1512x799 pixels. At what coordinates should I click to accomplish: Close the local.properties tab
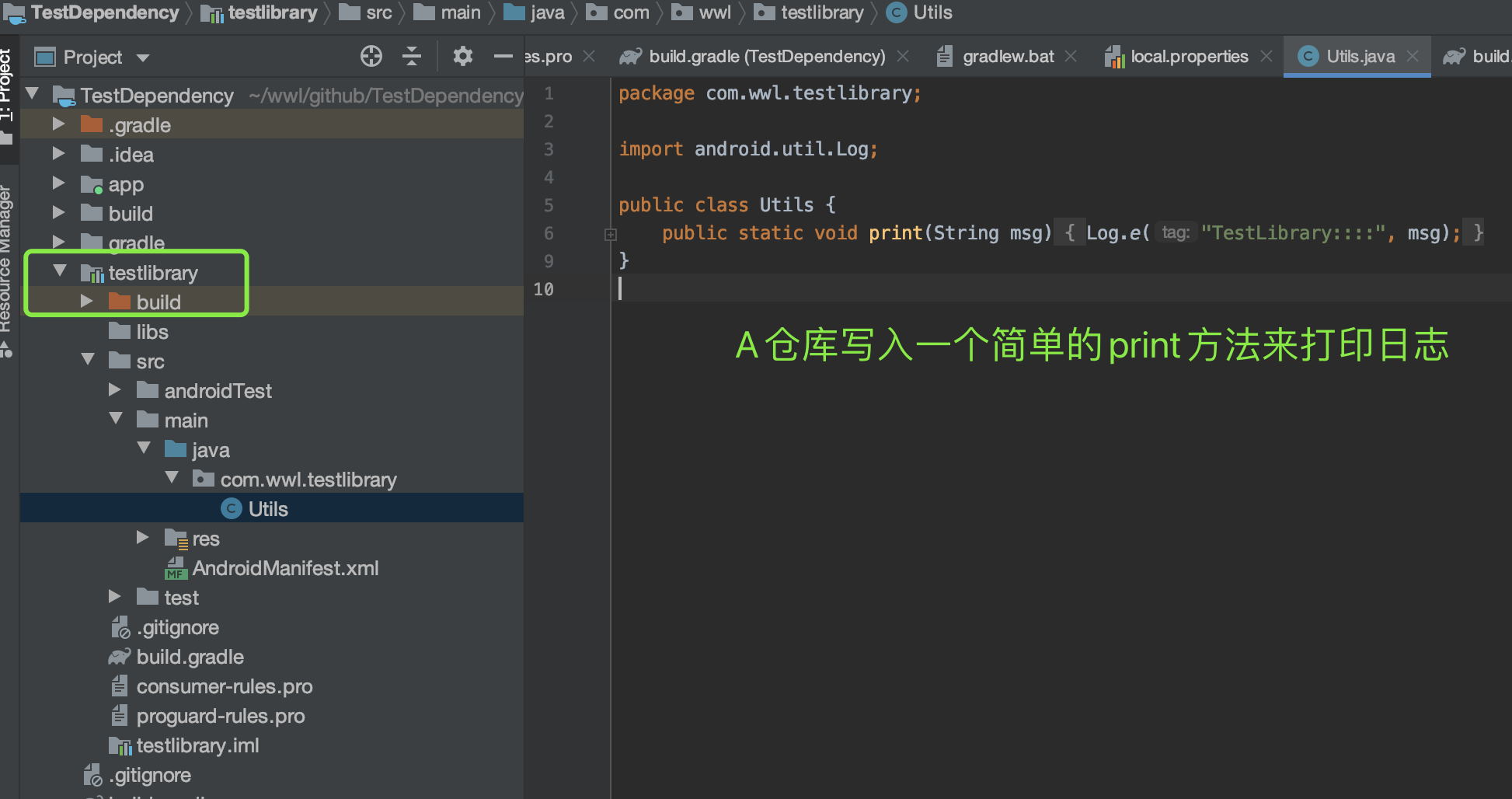click(1266, 57)
